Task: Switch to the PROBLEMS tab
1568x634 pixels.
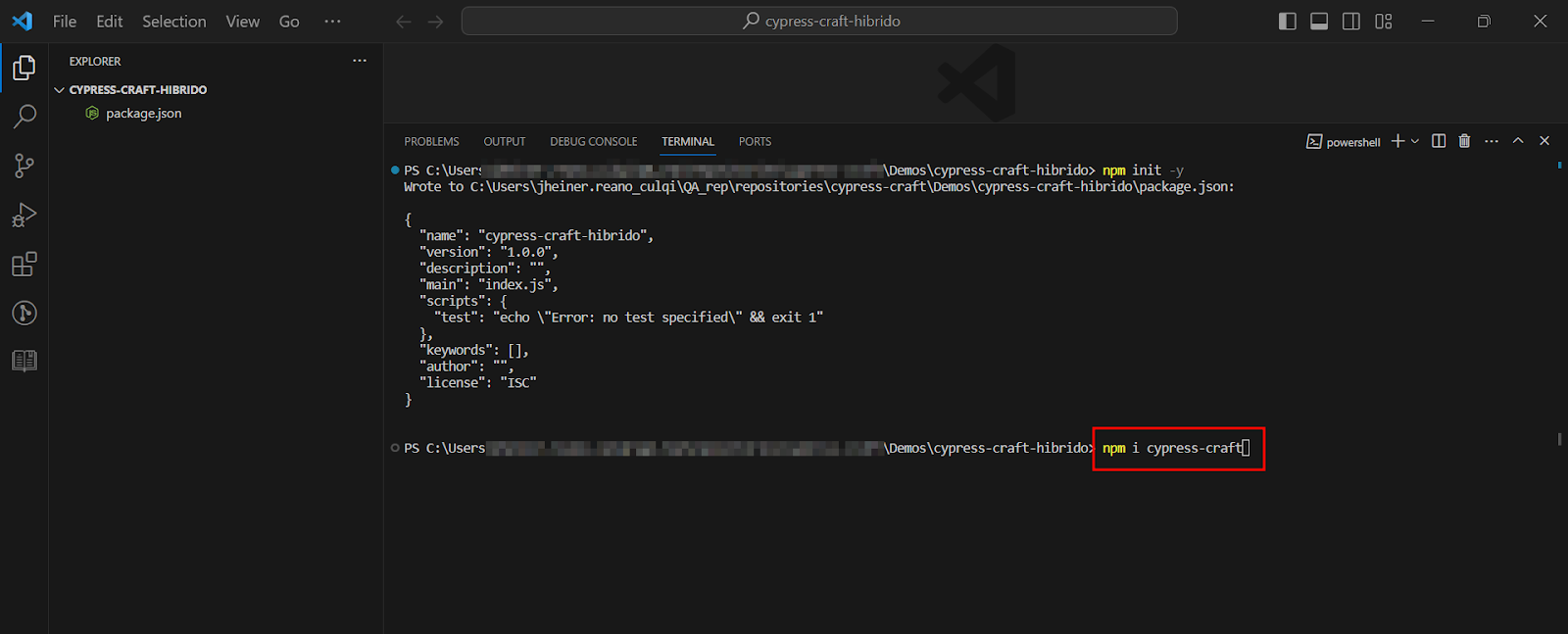Action: (431, 142)
